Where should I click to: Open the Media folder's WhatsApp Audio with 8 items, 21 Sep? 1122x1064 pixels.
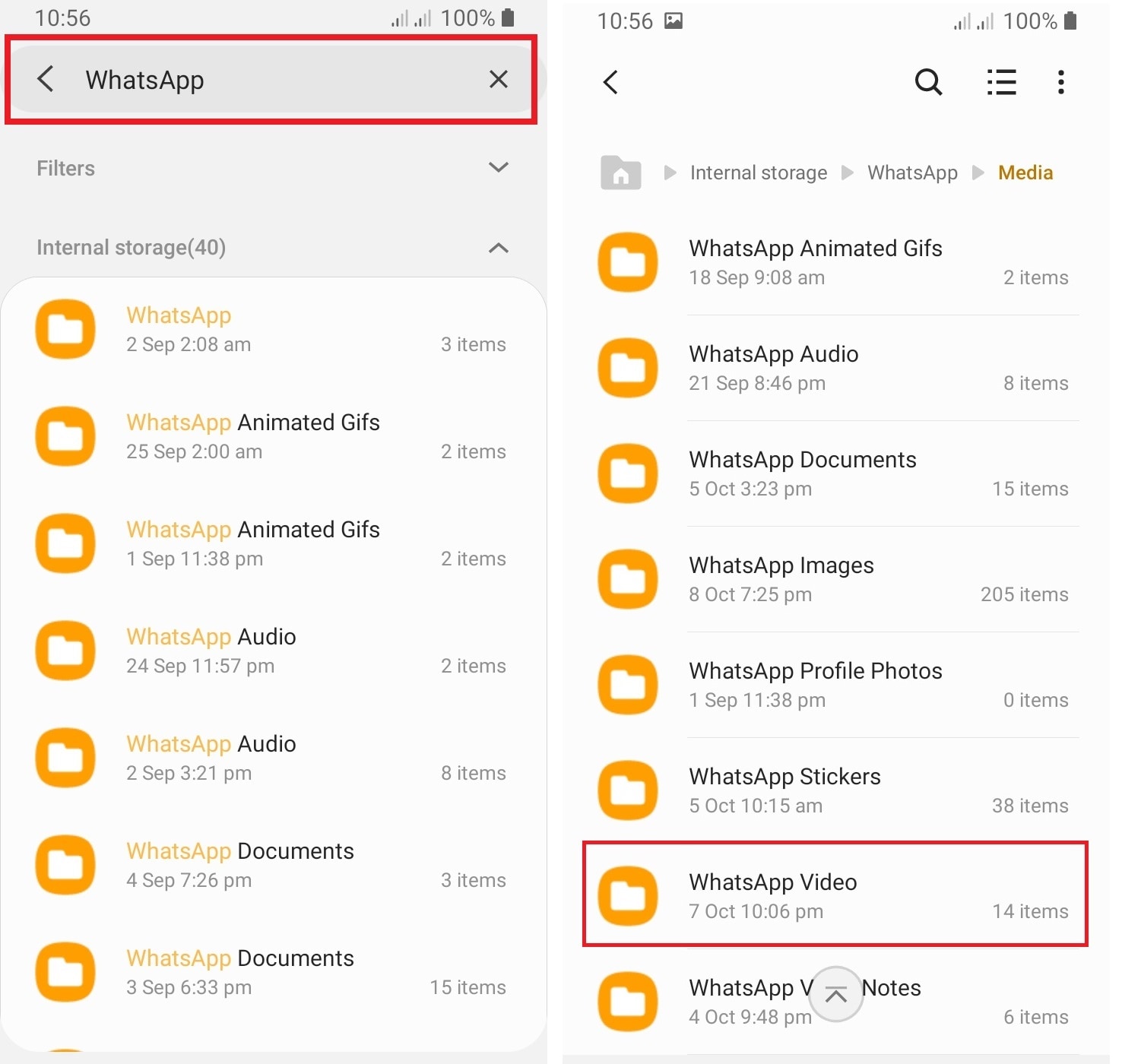coord(835,368)
